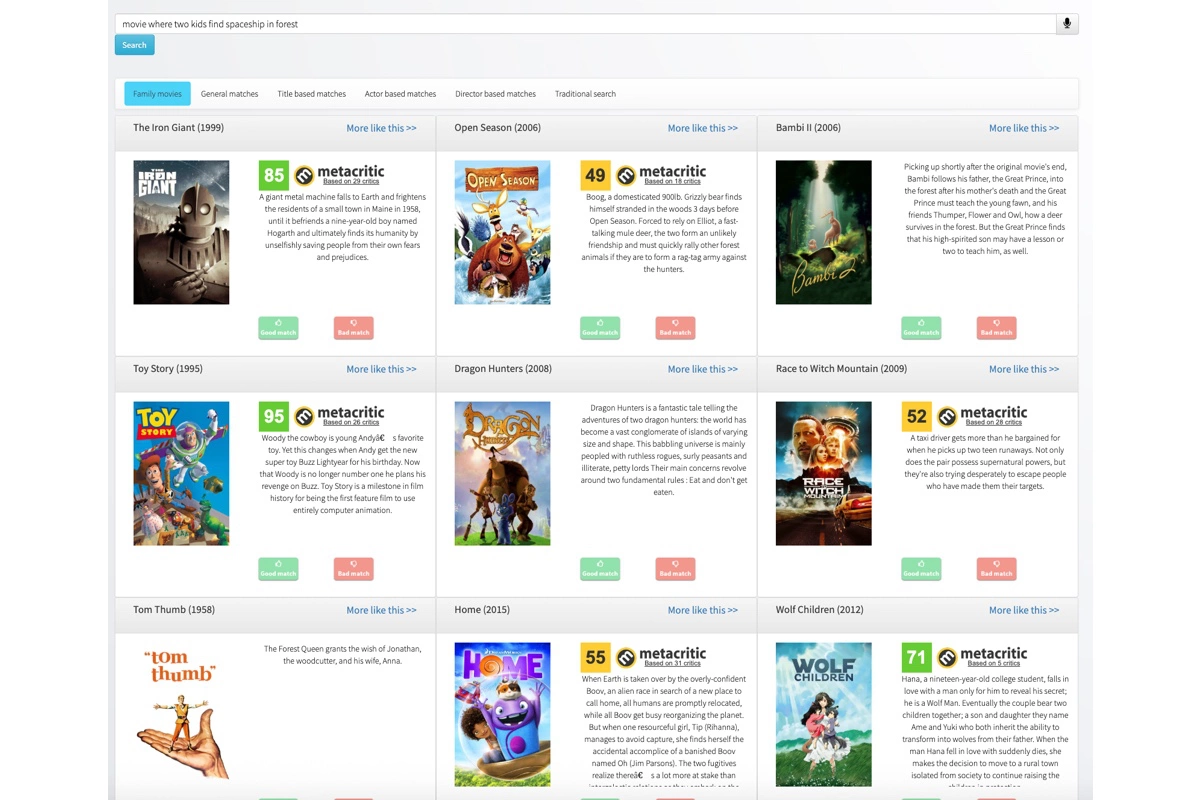Click Home's 55 Metacritic score badge

595,658
